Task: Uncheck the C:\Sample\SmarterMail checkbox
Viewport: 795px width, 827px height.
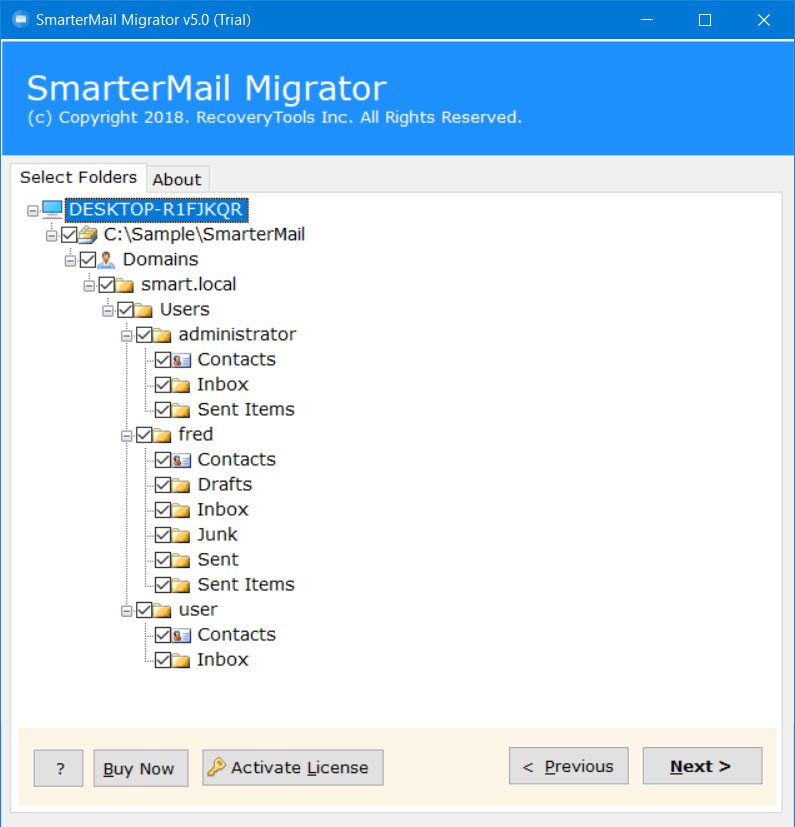Action: pyautogui.click(x=69, y=235)
